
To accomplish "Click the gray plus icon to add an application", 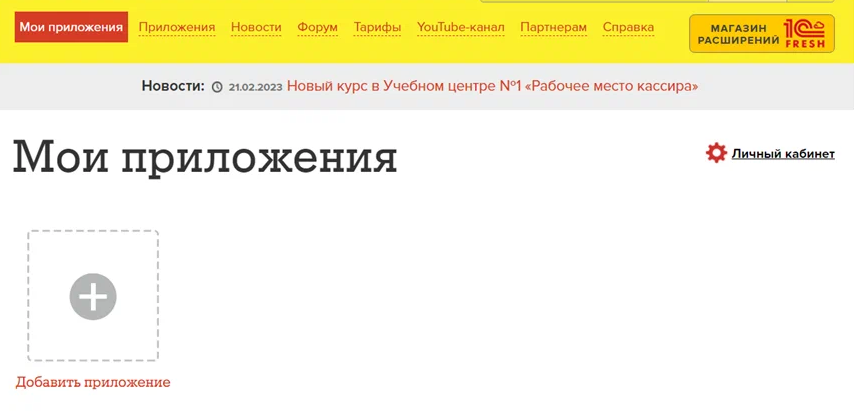I will click(93, 297).
